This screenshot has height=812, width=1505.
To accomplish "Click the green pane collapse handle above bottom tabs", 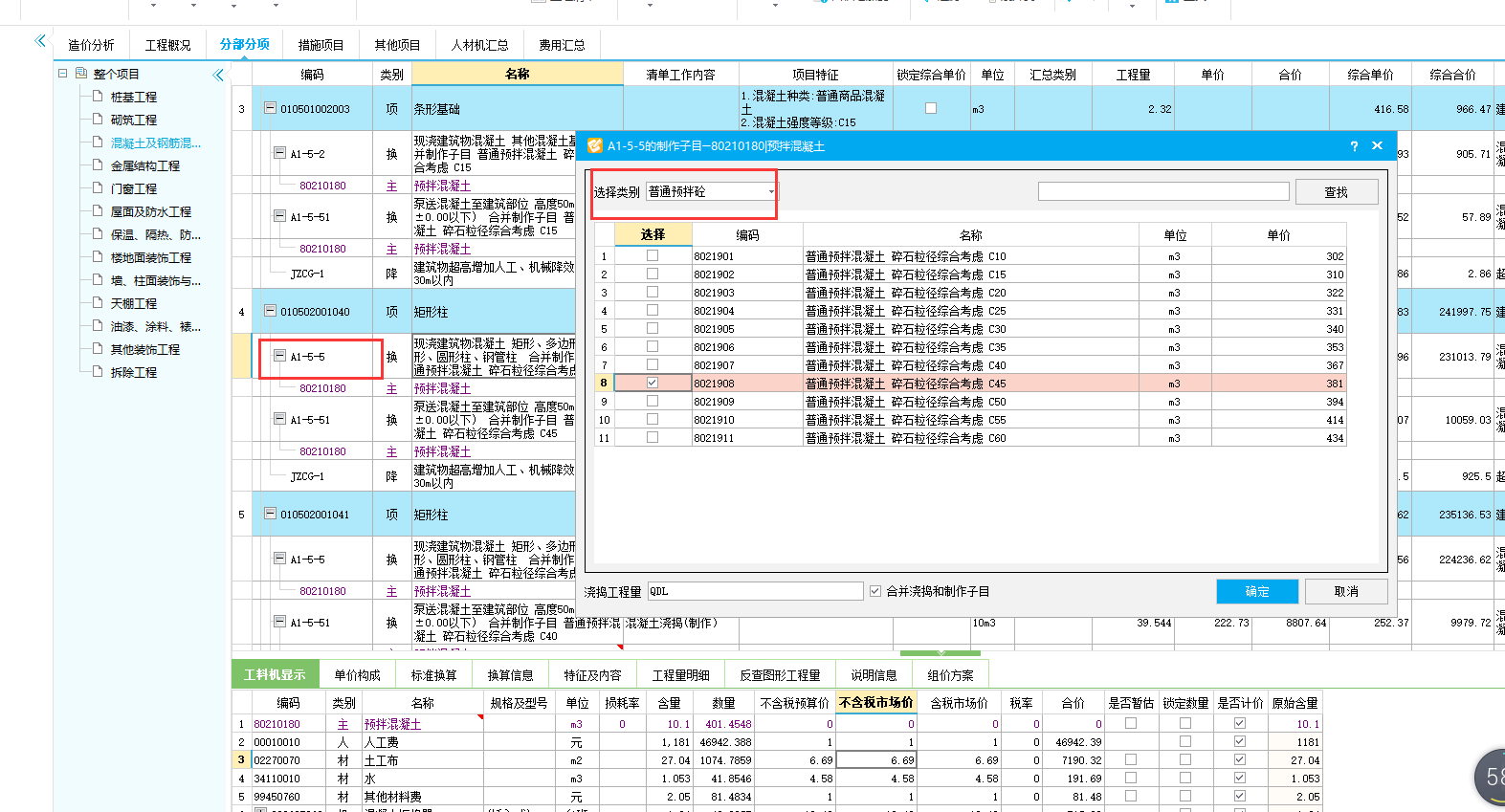I will tap(940, 653).
